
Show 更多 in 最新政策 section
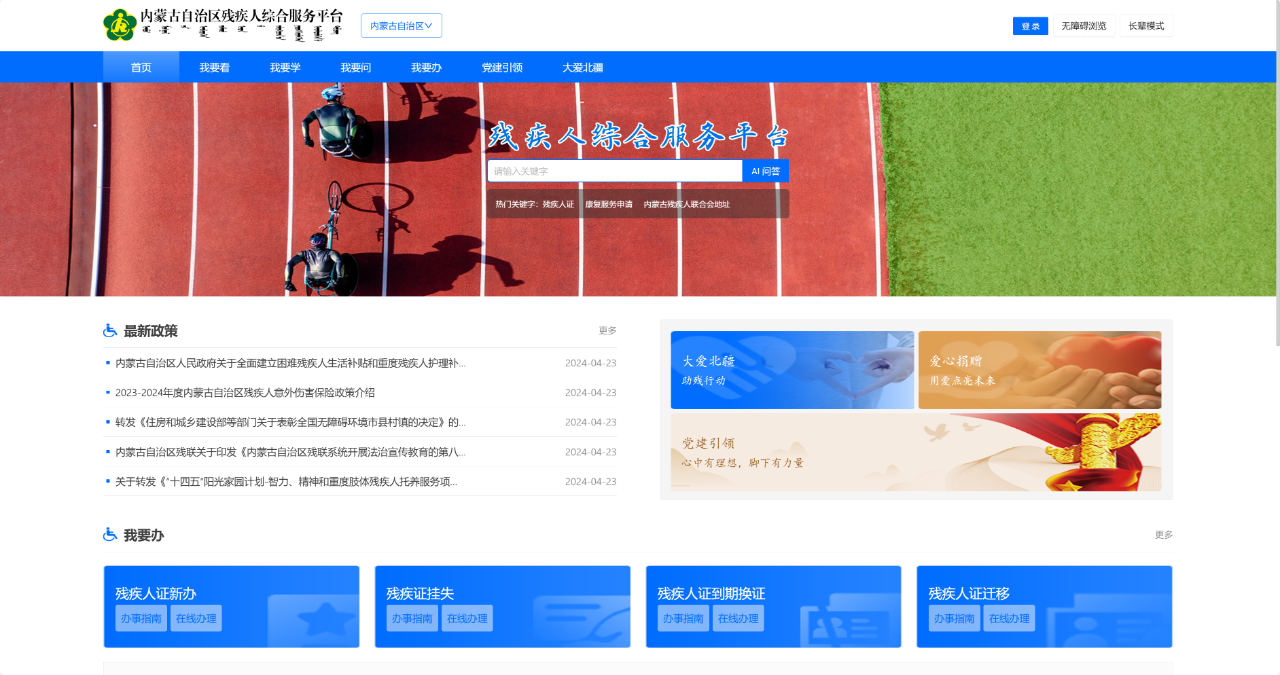(607, 331)
